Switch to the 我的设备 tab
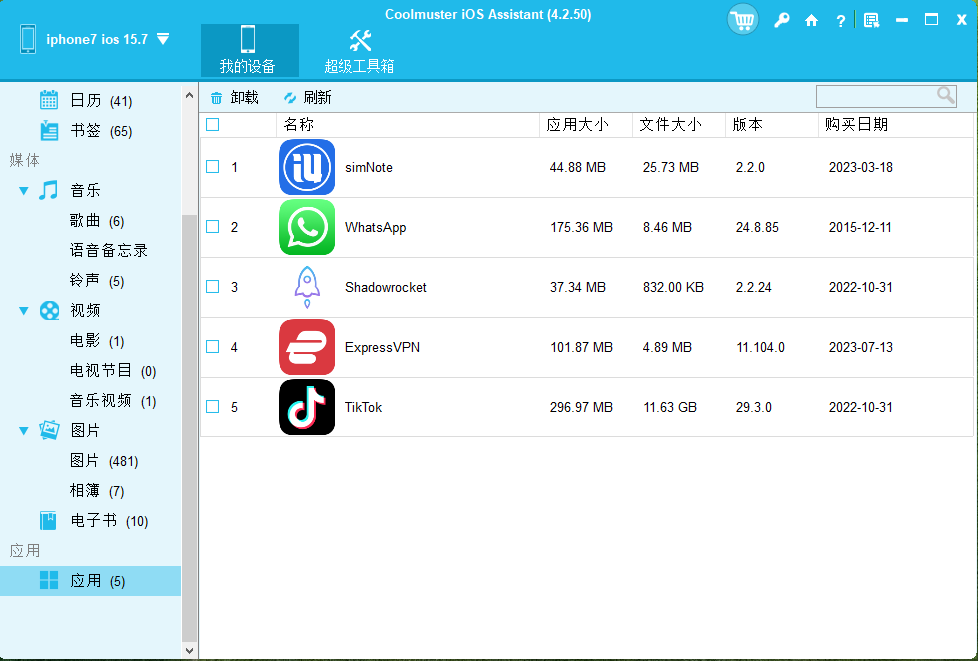This screenshot has height=661, width=978. point(249,51)
